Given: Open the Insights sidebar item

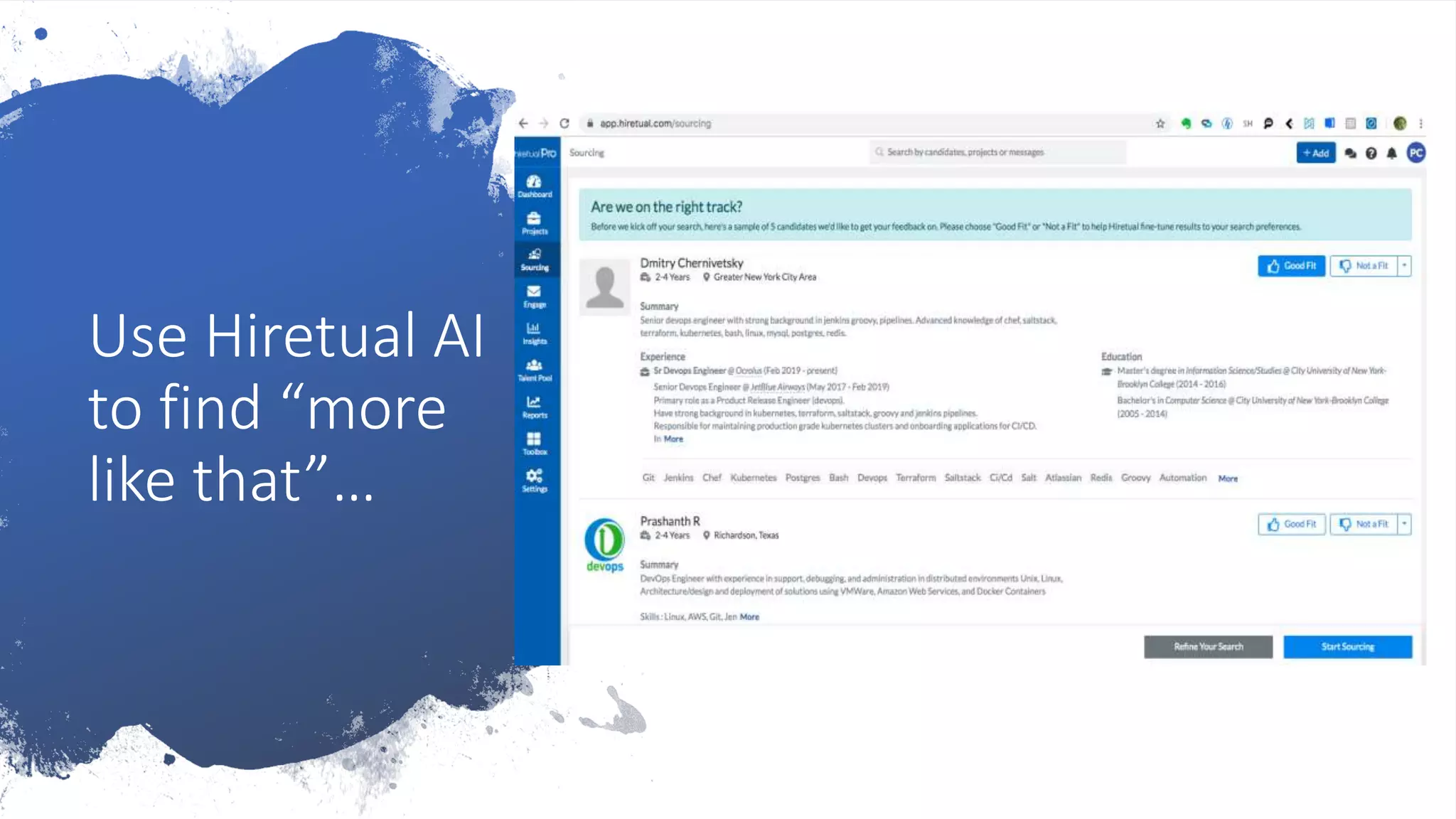Looking at the screenshot, I should pyautogui.click(x=535, y=334).
